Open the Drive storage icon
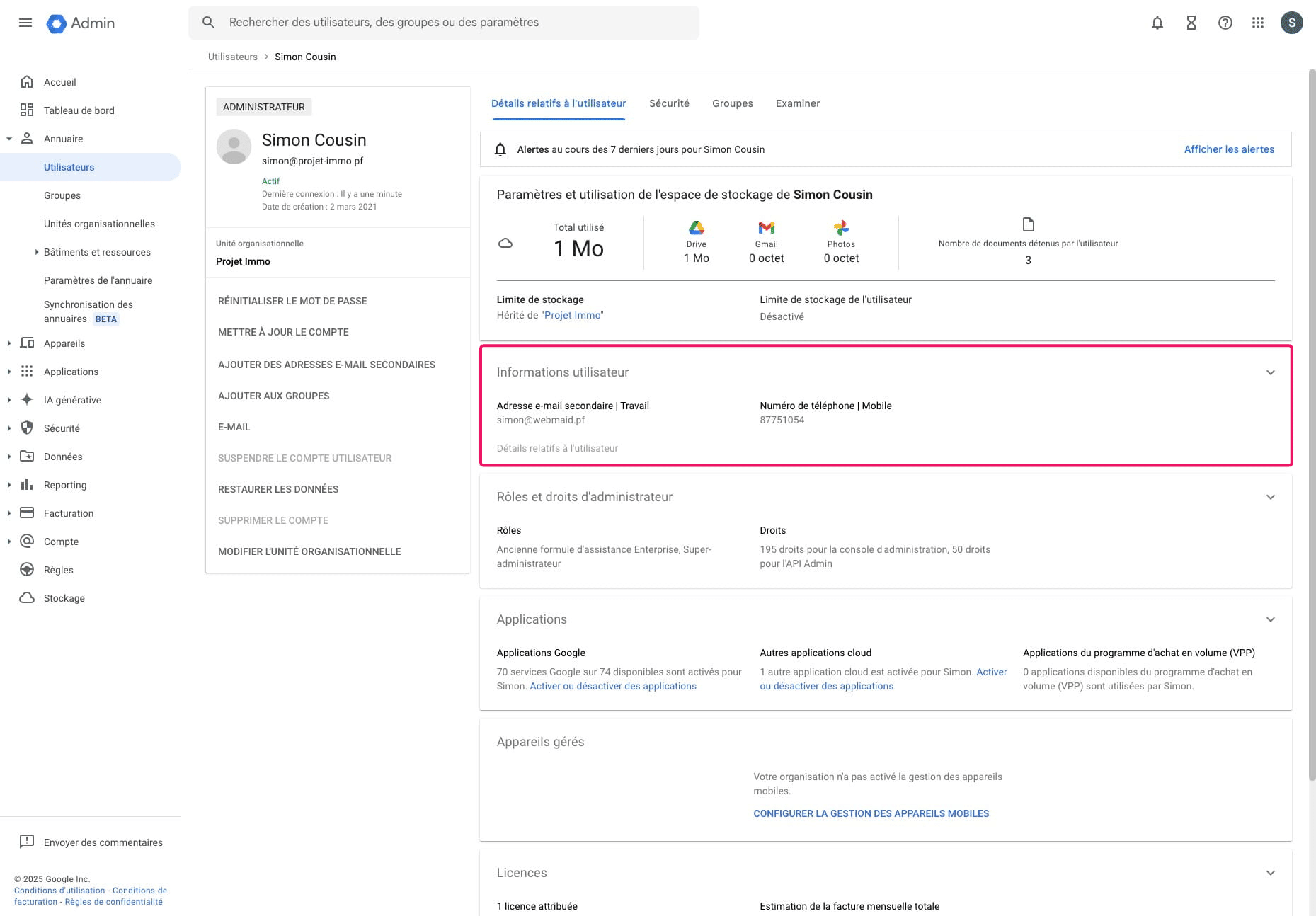 (x=697, y=227)
